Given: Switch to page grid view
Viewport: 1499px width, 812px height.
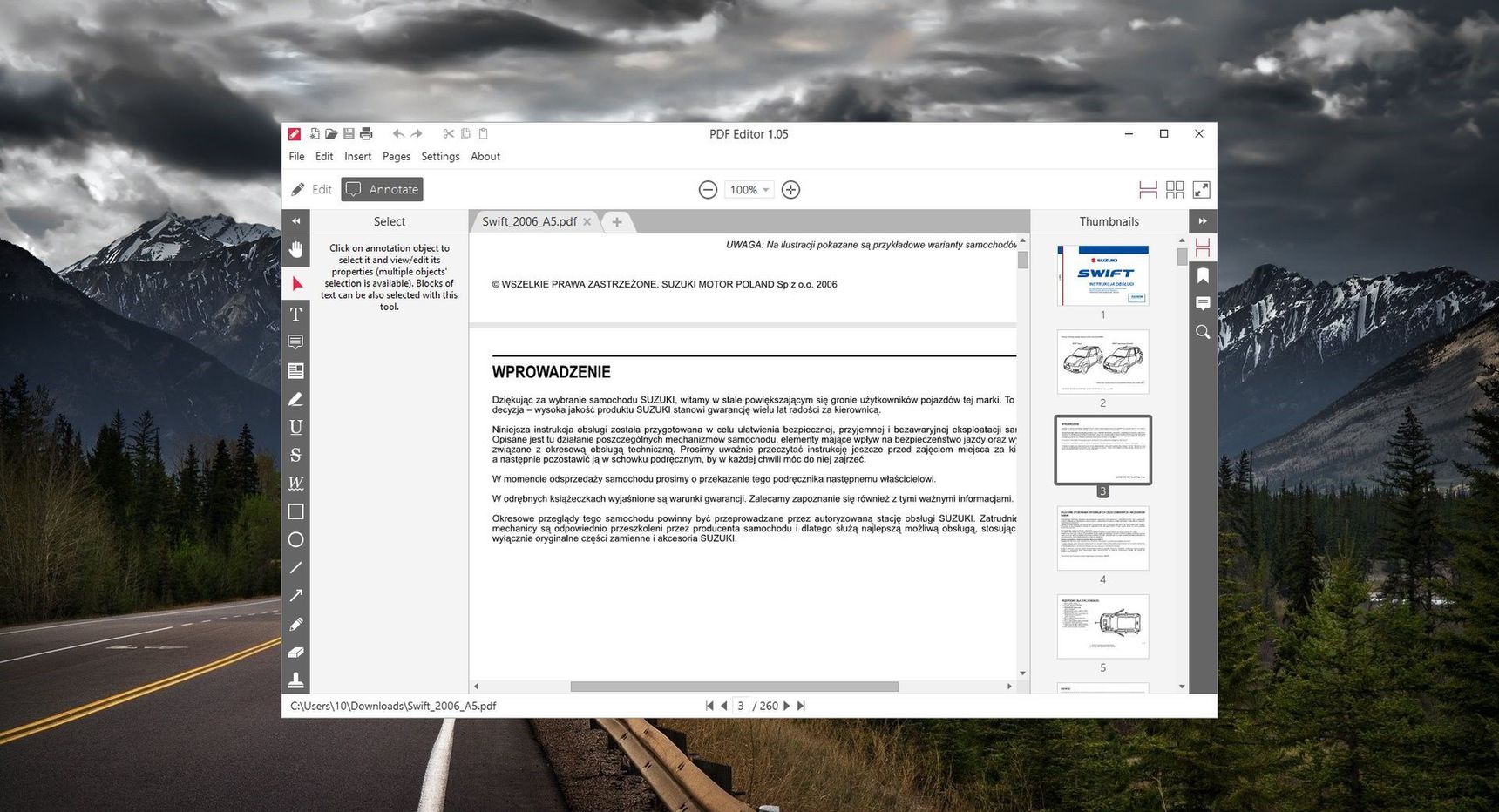Looking at the screenshot, I should point(1175,189).
